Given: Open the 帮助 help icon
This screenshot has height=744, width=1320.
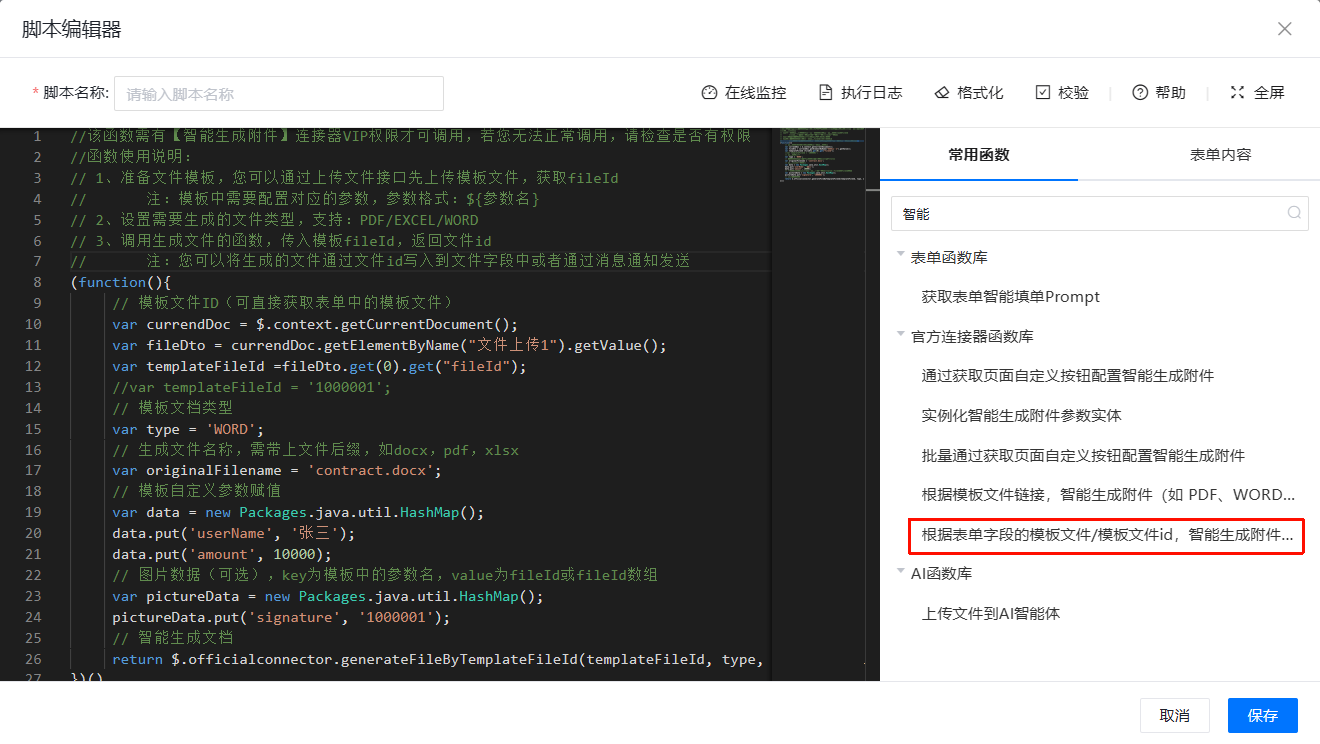Looking at the screenshot, I should point(1140,93).
